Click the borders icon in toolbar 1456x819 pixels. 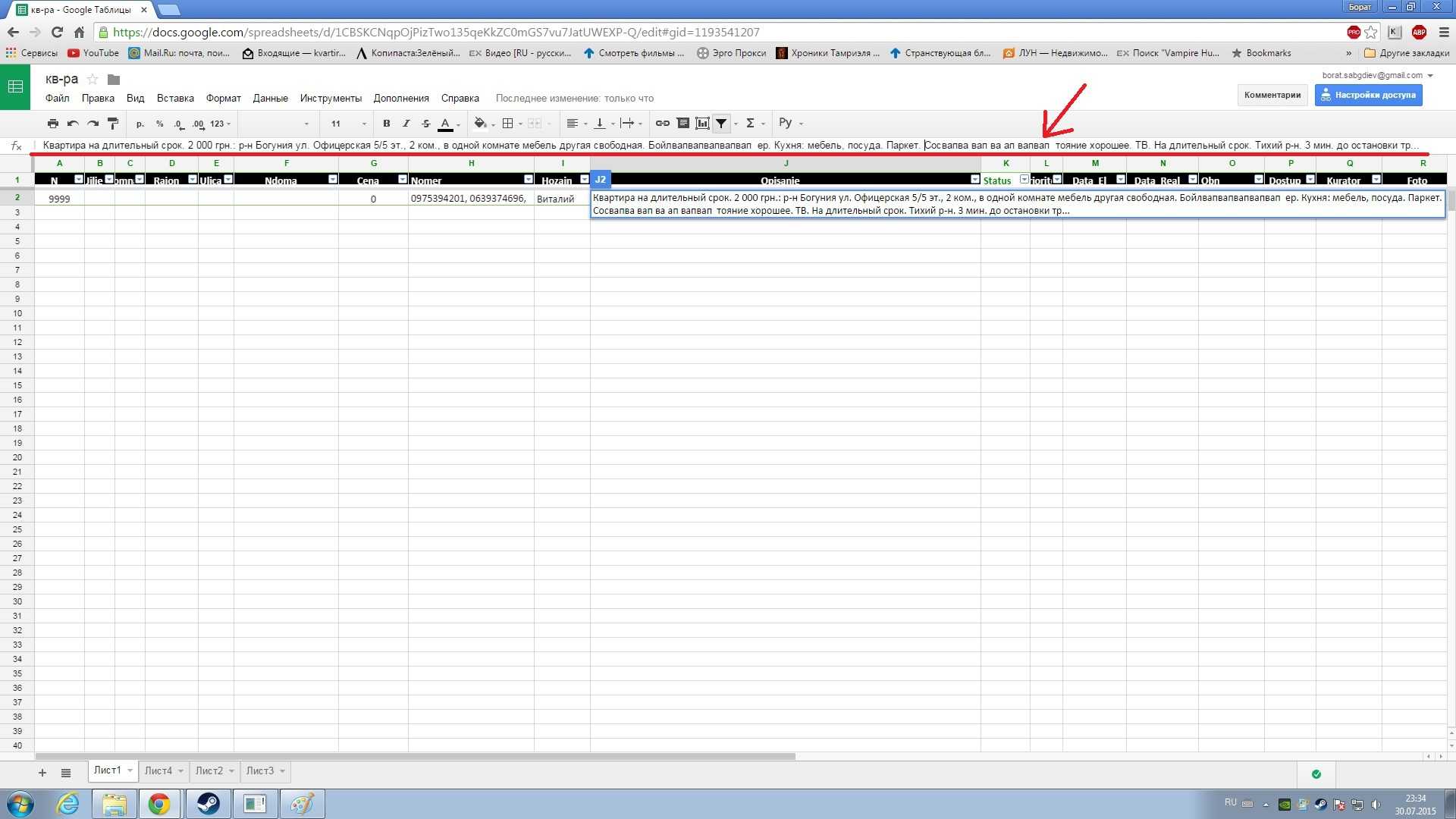[510, 123]
